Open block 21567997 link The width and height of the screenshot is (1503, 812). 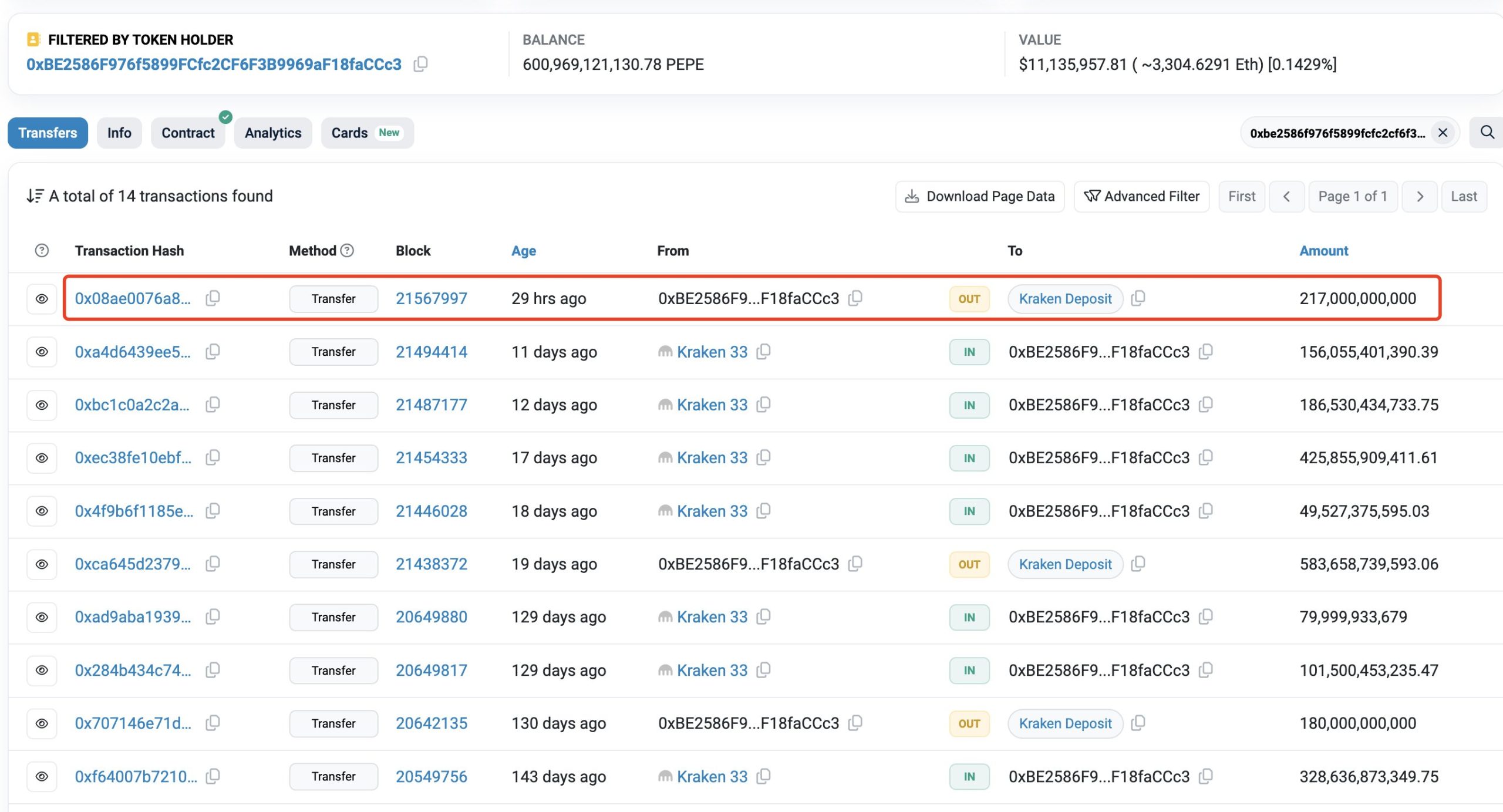coord(432,298)
